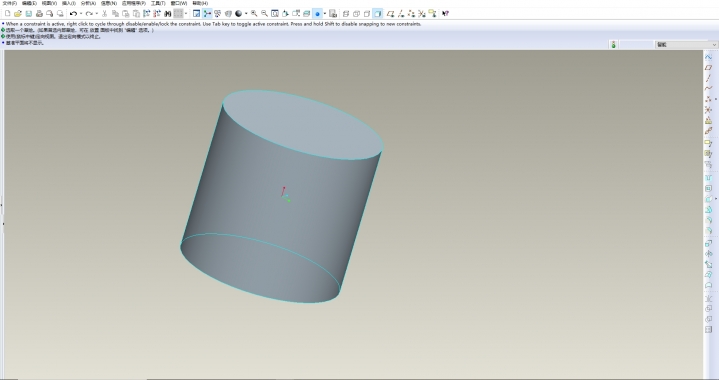Click the binoculars find icon

(168, 14)
